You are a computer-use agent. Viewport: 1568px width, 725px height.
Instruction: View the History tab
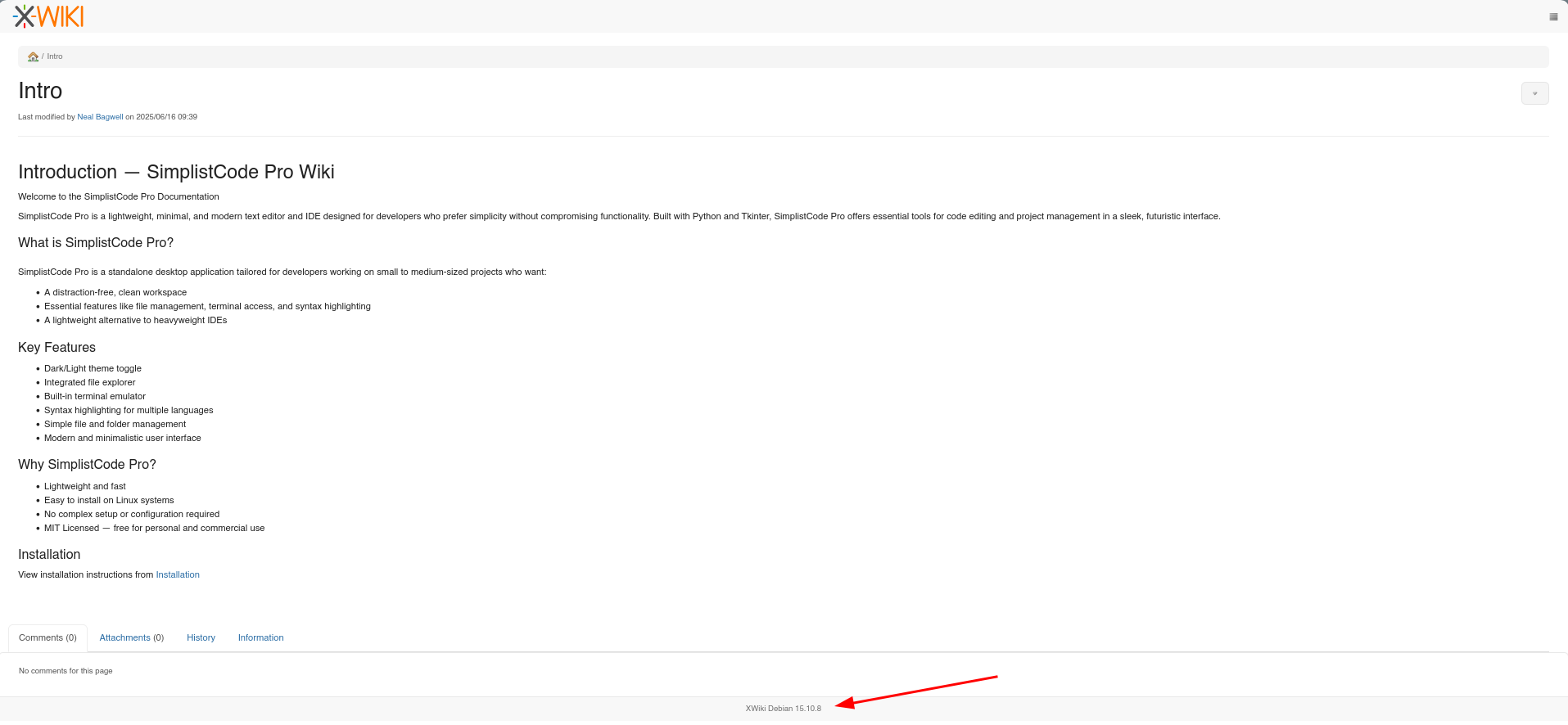201,637
